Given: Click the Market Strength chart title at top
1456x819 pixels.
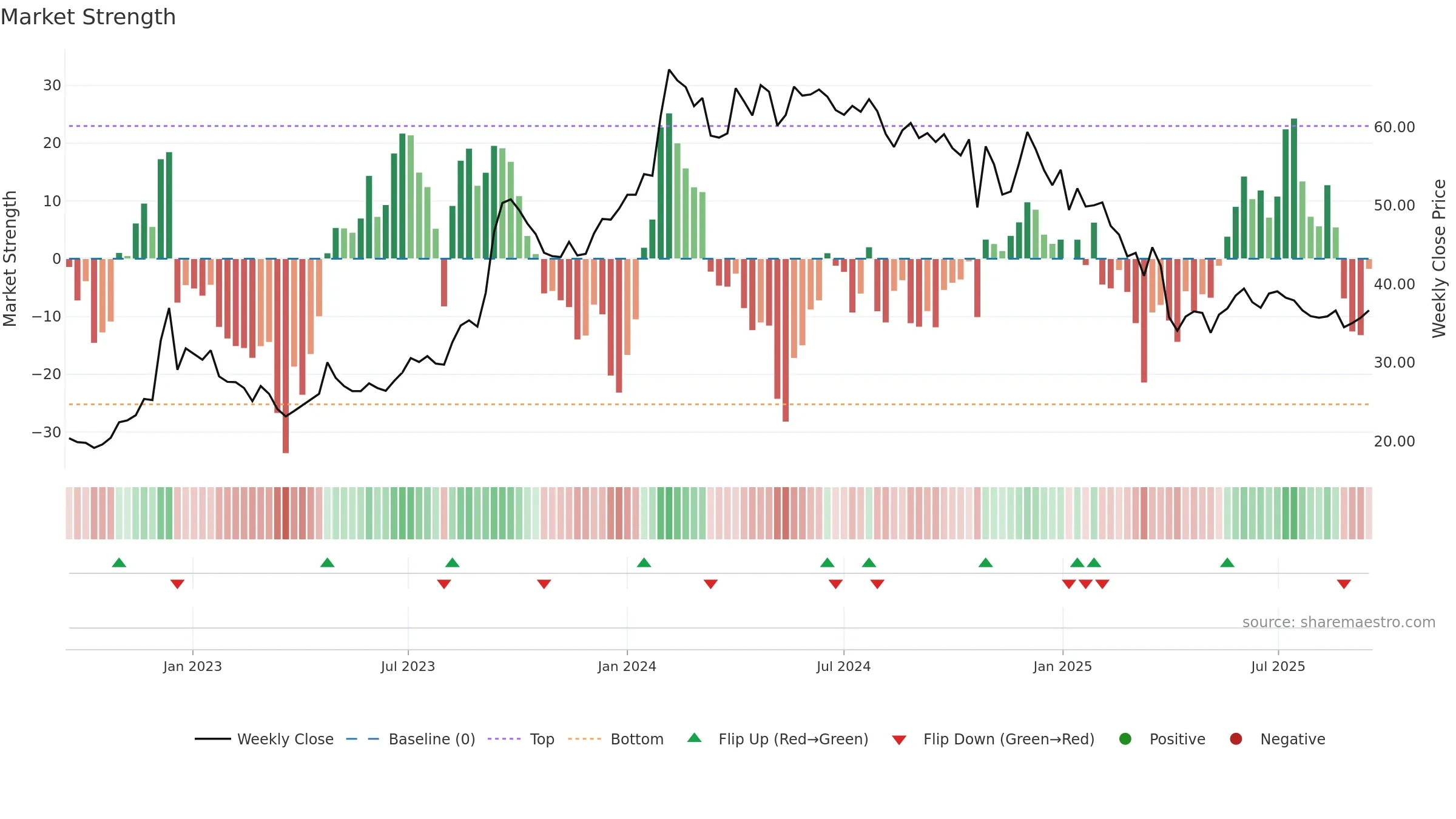Looking at the screenshot, I should 88,17.
